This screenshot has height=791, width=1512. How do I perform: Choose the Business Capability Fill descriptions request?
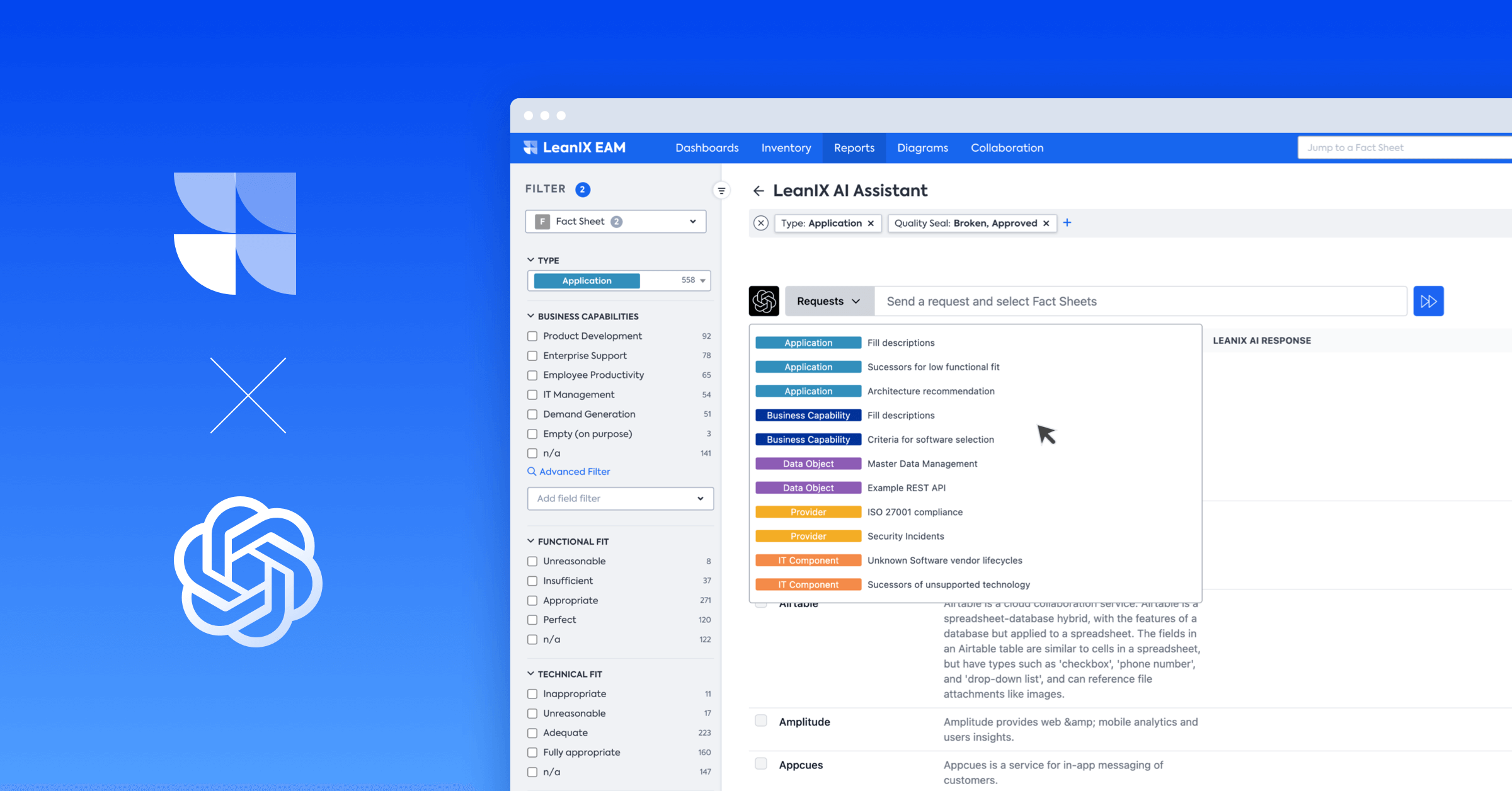pyautogui.click(x=901, y=415)
